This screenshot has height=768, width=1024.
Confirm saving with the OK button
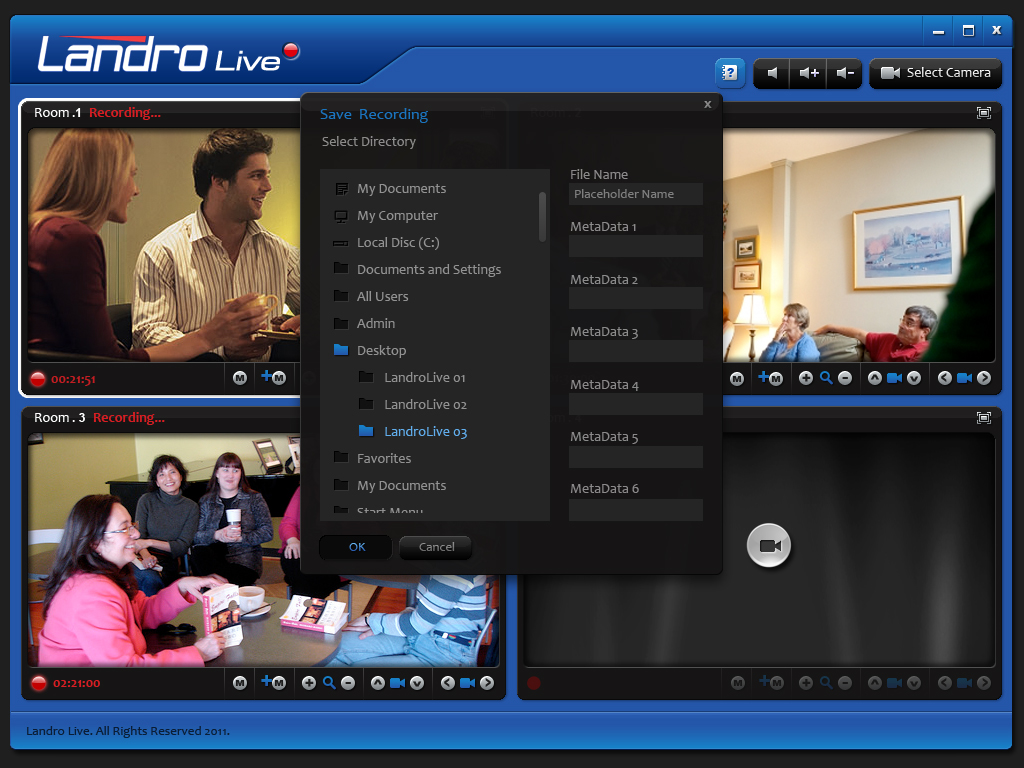(357, 547)
